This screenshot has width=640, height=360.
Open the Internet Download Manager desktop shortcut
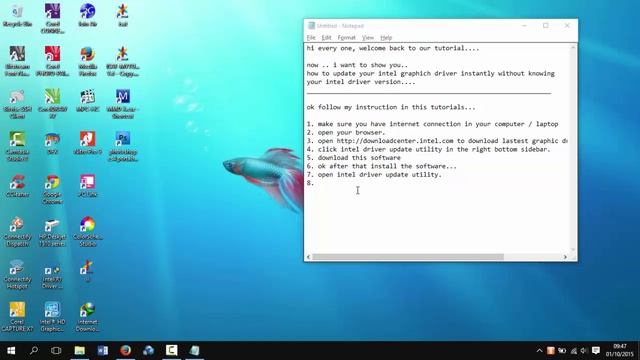[x=87, y=316]
